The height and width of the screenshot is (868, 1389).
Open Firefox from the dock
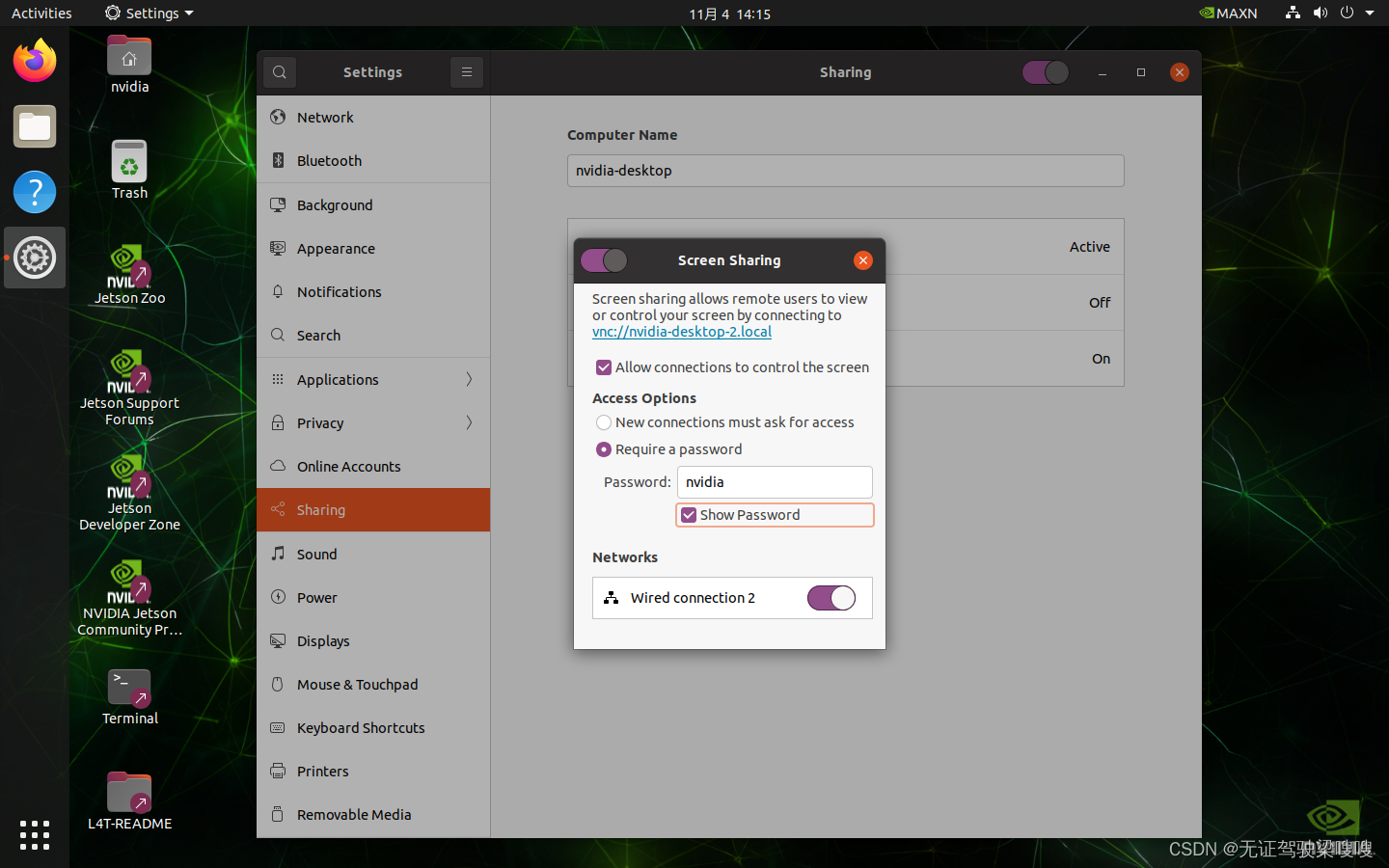tap(34, 61)
